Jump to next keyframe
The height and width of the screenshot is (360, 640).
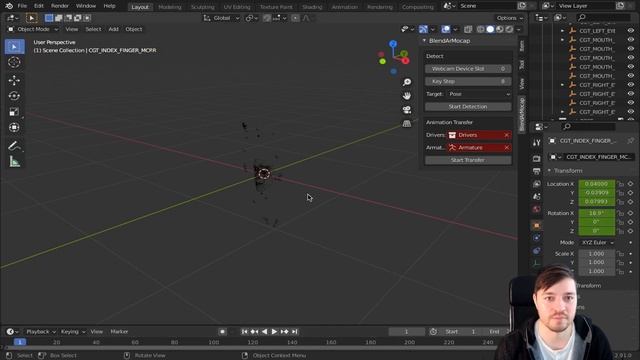[x=284, y=332]
